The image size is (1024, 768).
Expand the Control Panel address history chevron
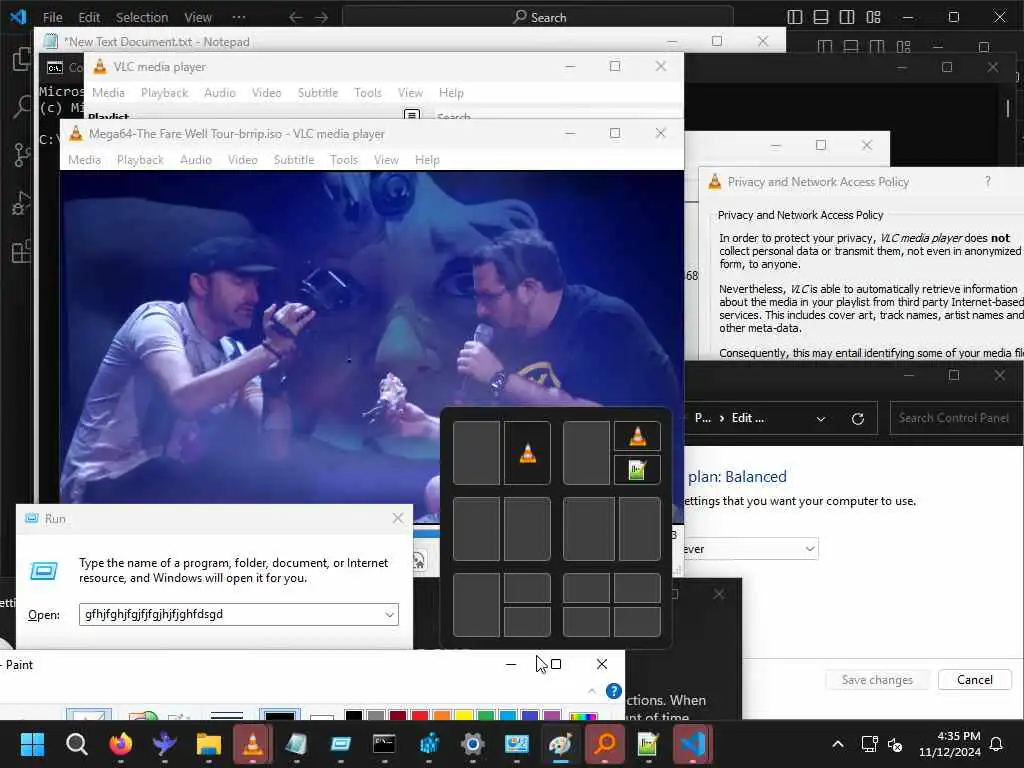coord(821,419)
